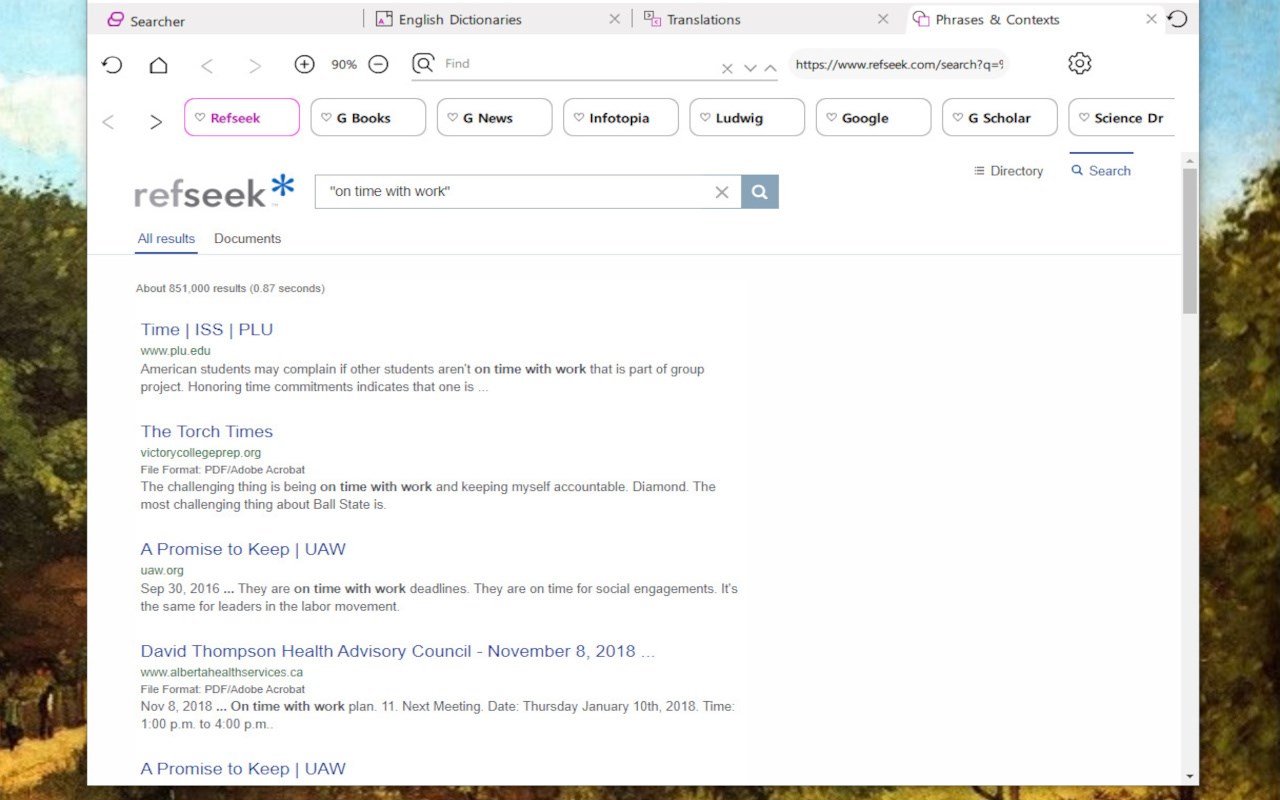Submit search with blue magnifier button
The height and width of the screenshot is (800, 1280).
(760, 192)
